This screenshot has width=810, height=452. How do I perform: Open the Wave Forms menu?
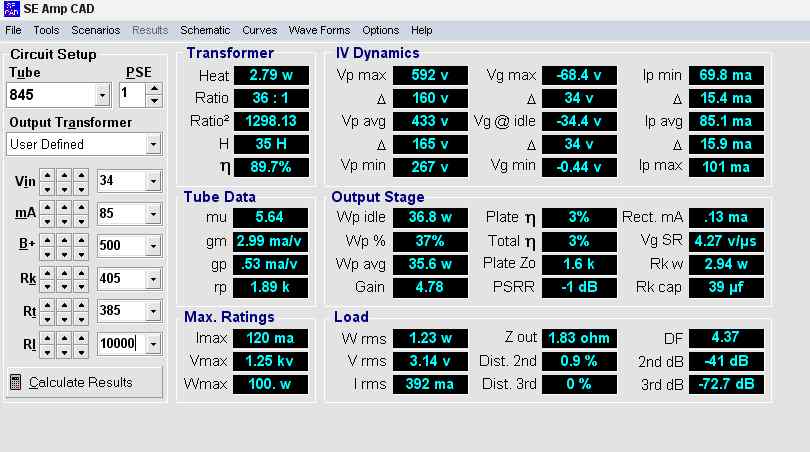pyautogui.click(x=319, y=30)
